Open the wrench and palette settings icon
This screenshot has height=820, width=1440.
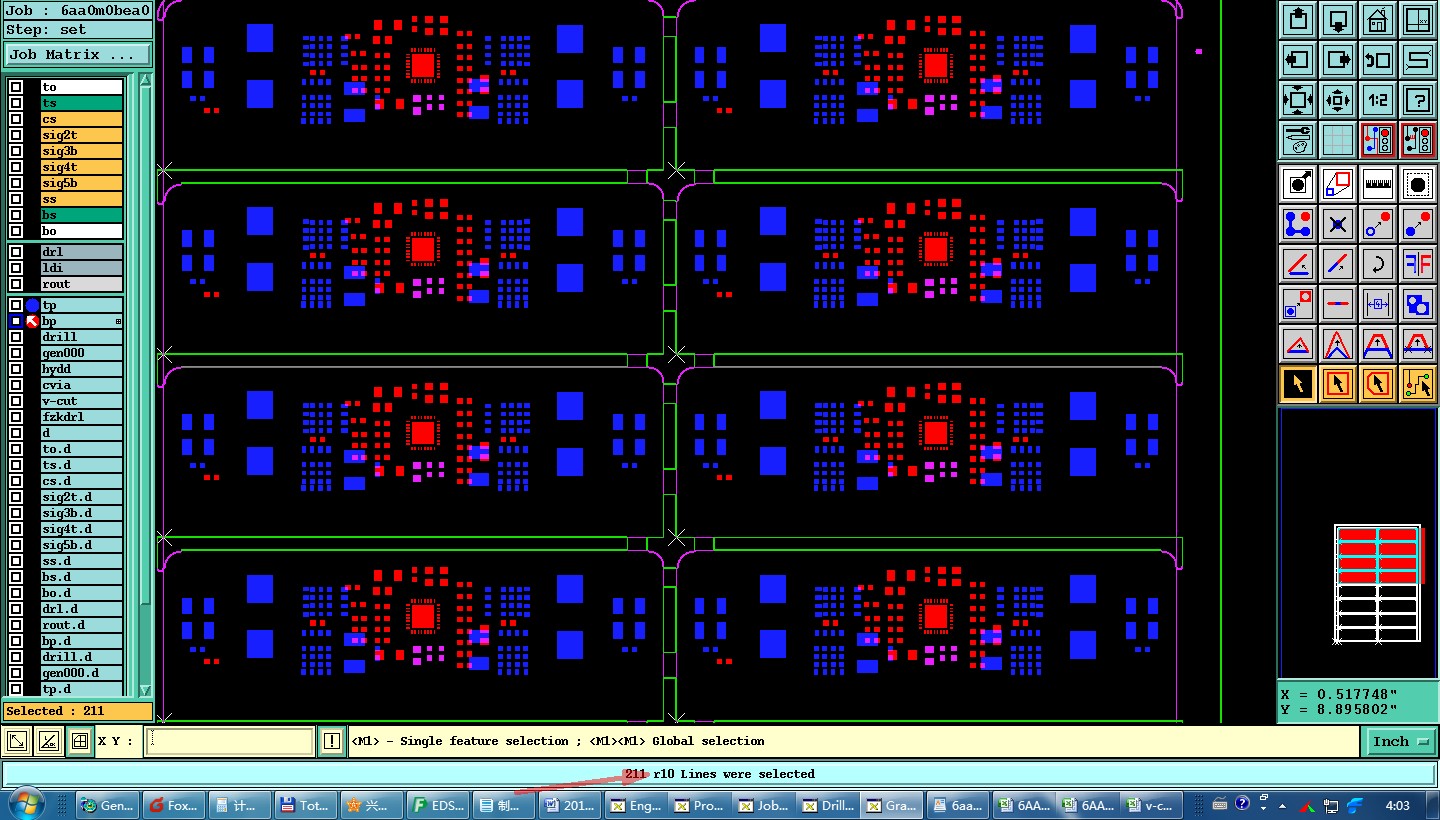click(x=1298, y=140)
